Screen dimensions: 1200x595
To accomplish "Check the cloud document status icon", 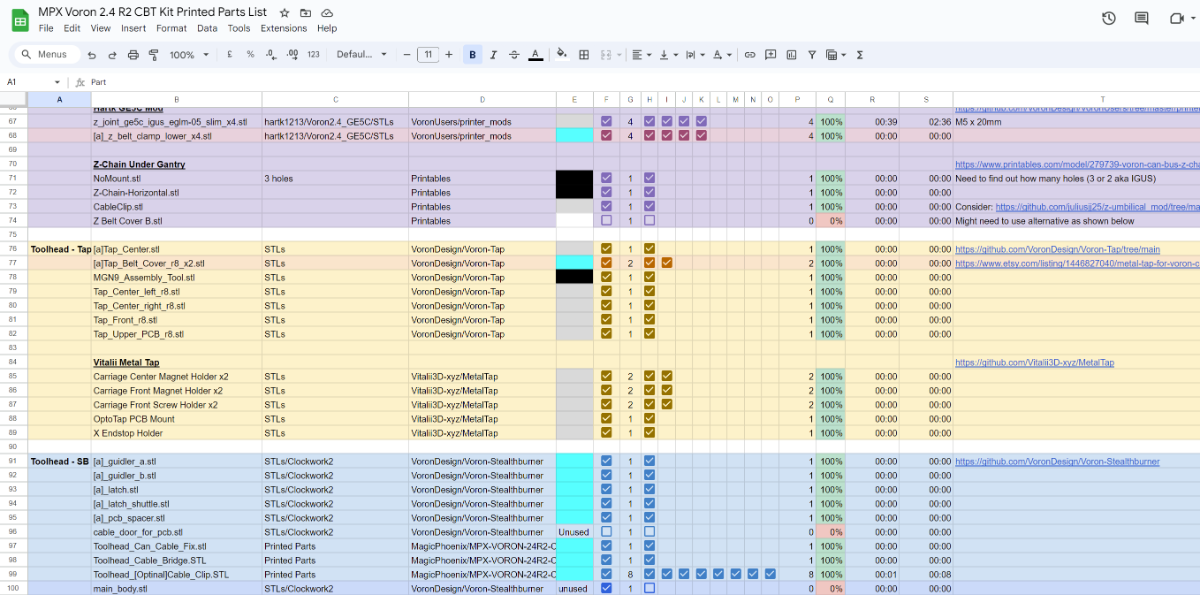I will 326,12.
